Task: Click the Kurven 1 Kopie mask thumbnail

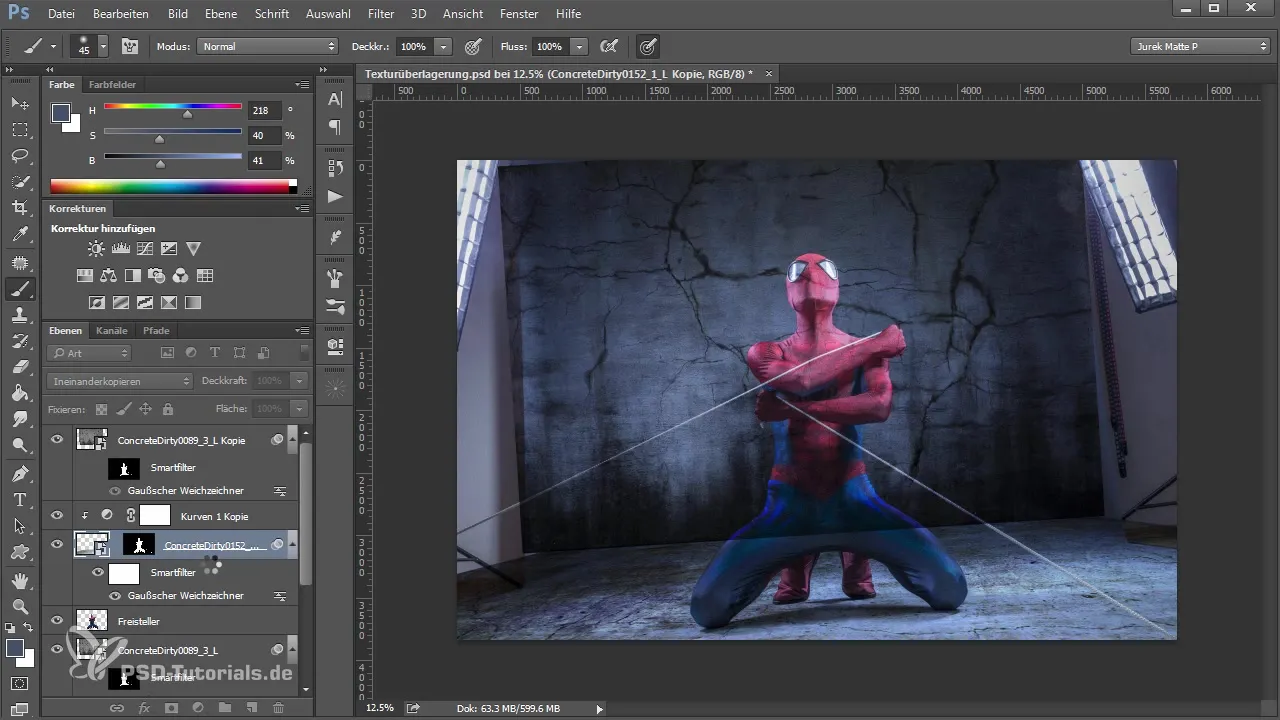Action: click(x=155, y=516)
